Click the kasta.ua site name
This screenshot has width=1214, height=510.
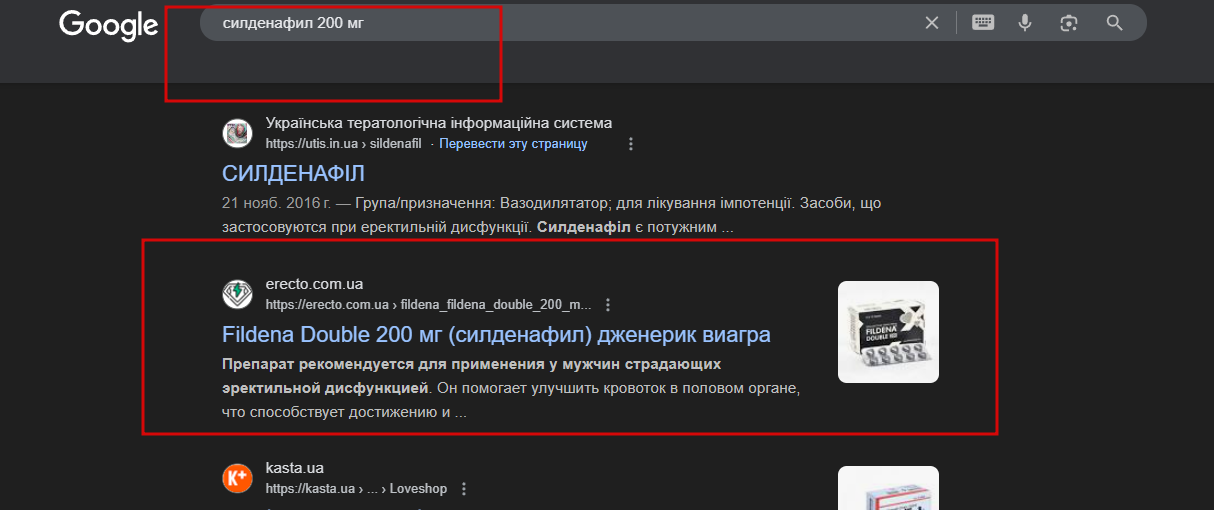[x=295, y=468]
